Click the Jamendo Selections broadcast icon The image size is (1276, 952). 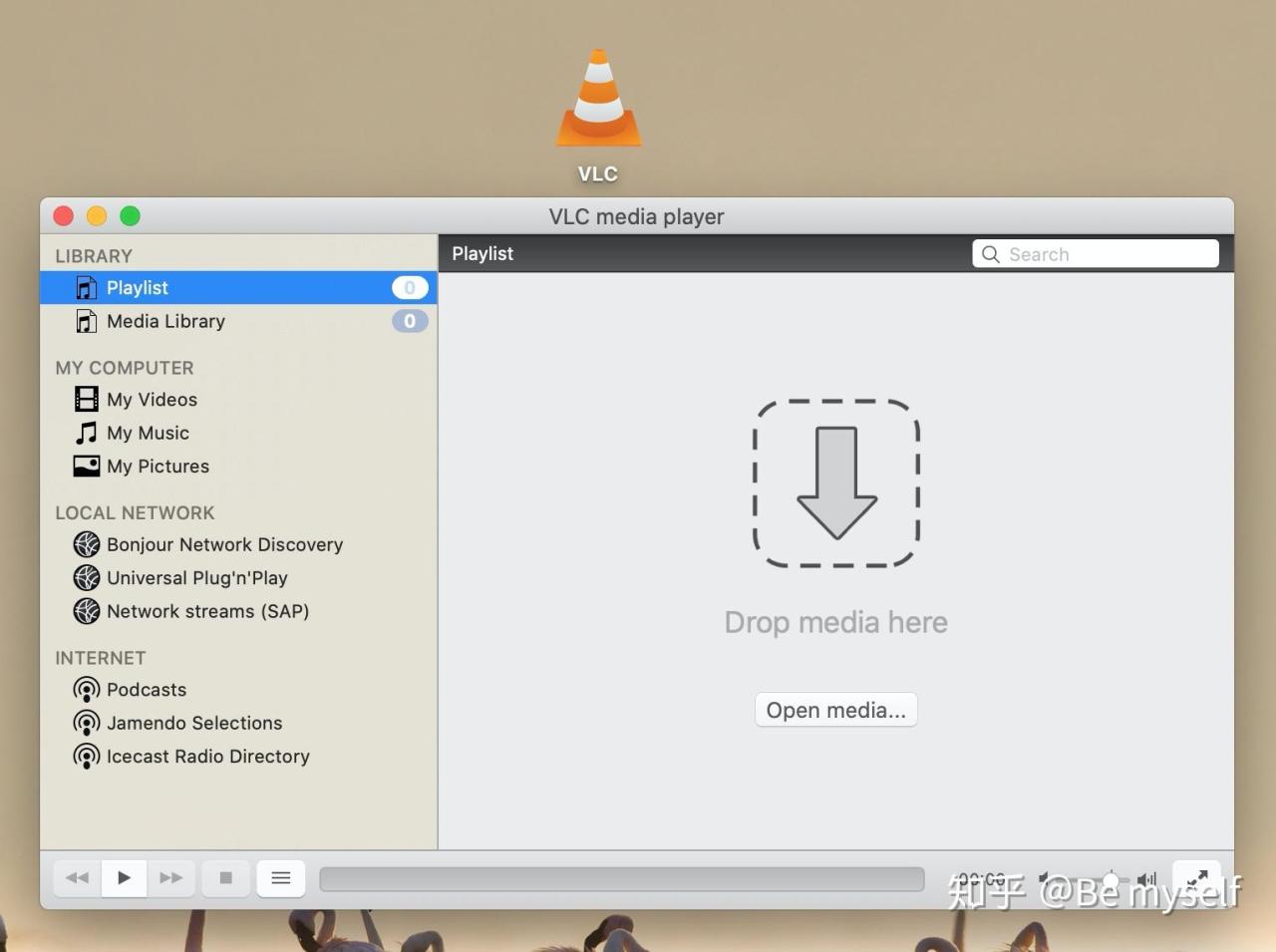(87, 723)
